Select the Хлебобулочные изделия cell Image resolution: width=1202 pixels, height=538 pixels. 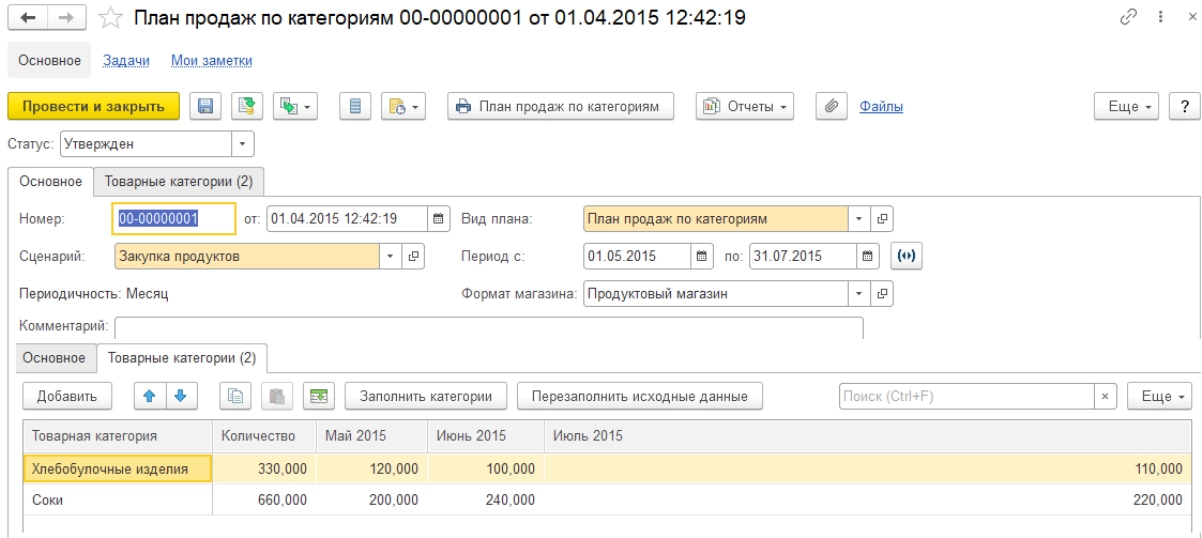coord(117,468)
